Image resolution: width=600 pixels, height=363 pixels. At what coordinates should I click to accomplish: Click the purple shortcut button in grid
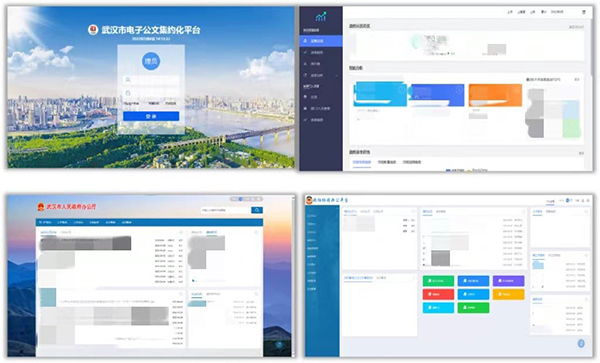[508, 281]
